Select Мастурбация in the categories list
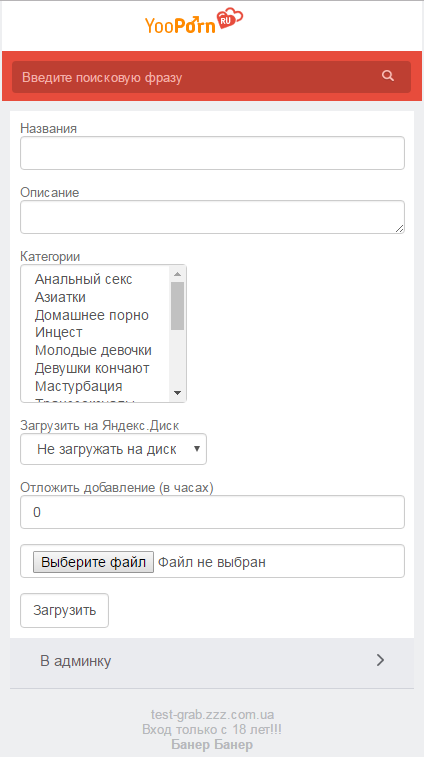 (78, 386)
